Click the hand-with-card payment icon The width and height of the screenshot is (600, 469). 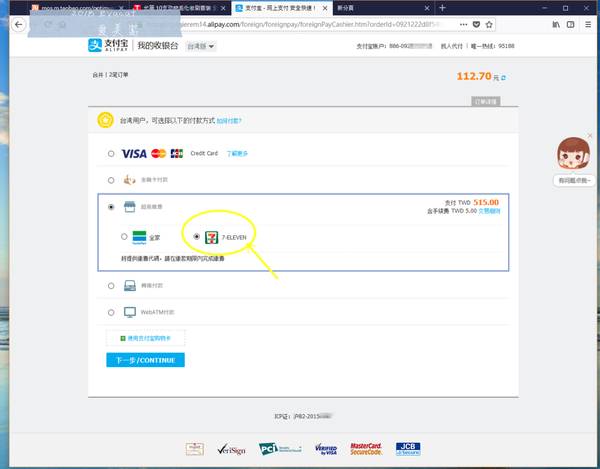pyautogui.click(x=129, y=179)
